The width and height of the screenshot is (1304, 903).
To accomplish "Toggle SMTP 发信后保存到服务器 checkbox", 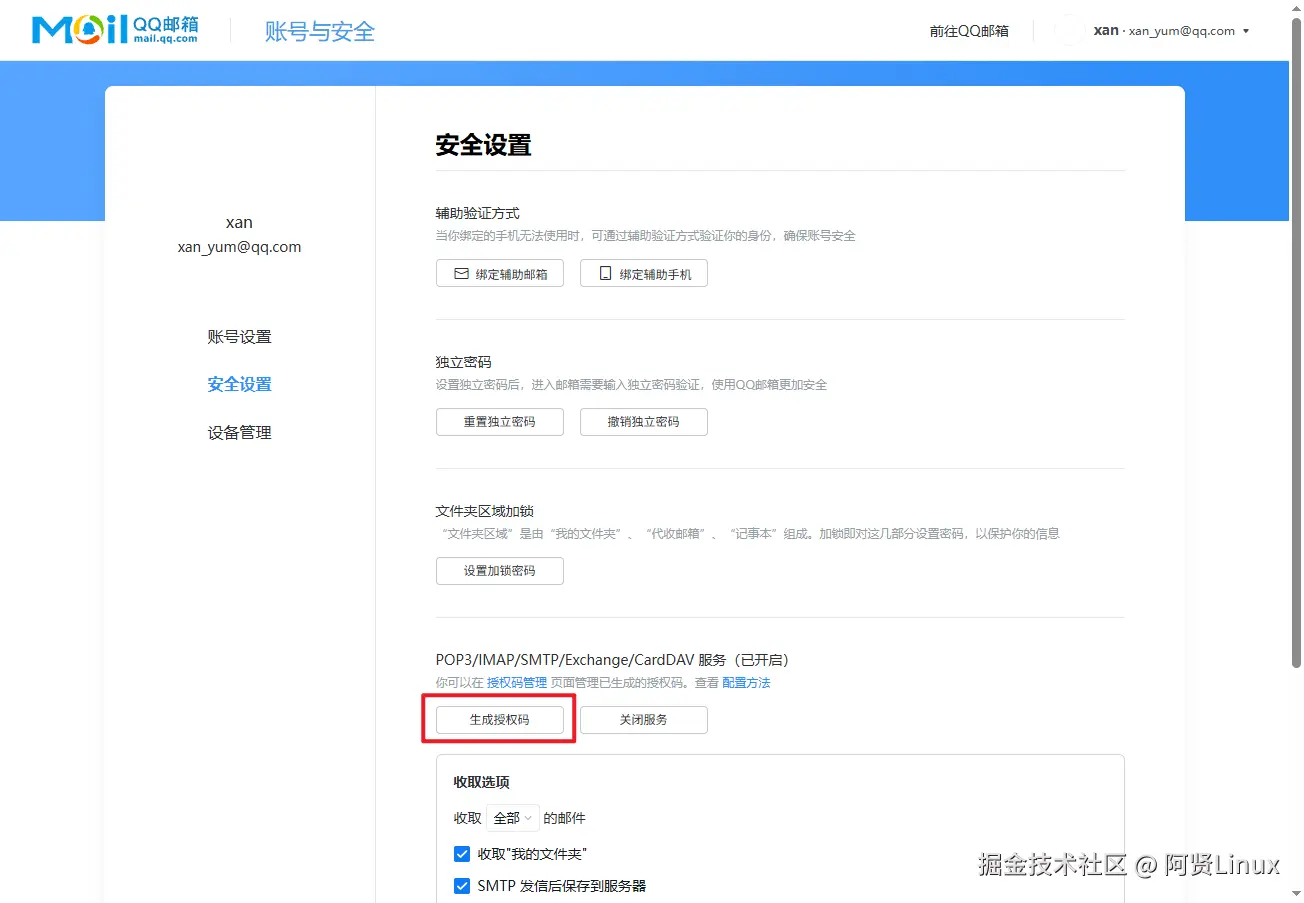I will [x=462, y=886].
